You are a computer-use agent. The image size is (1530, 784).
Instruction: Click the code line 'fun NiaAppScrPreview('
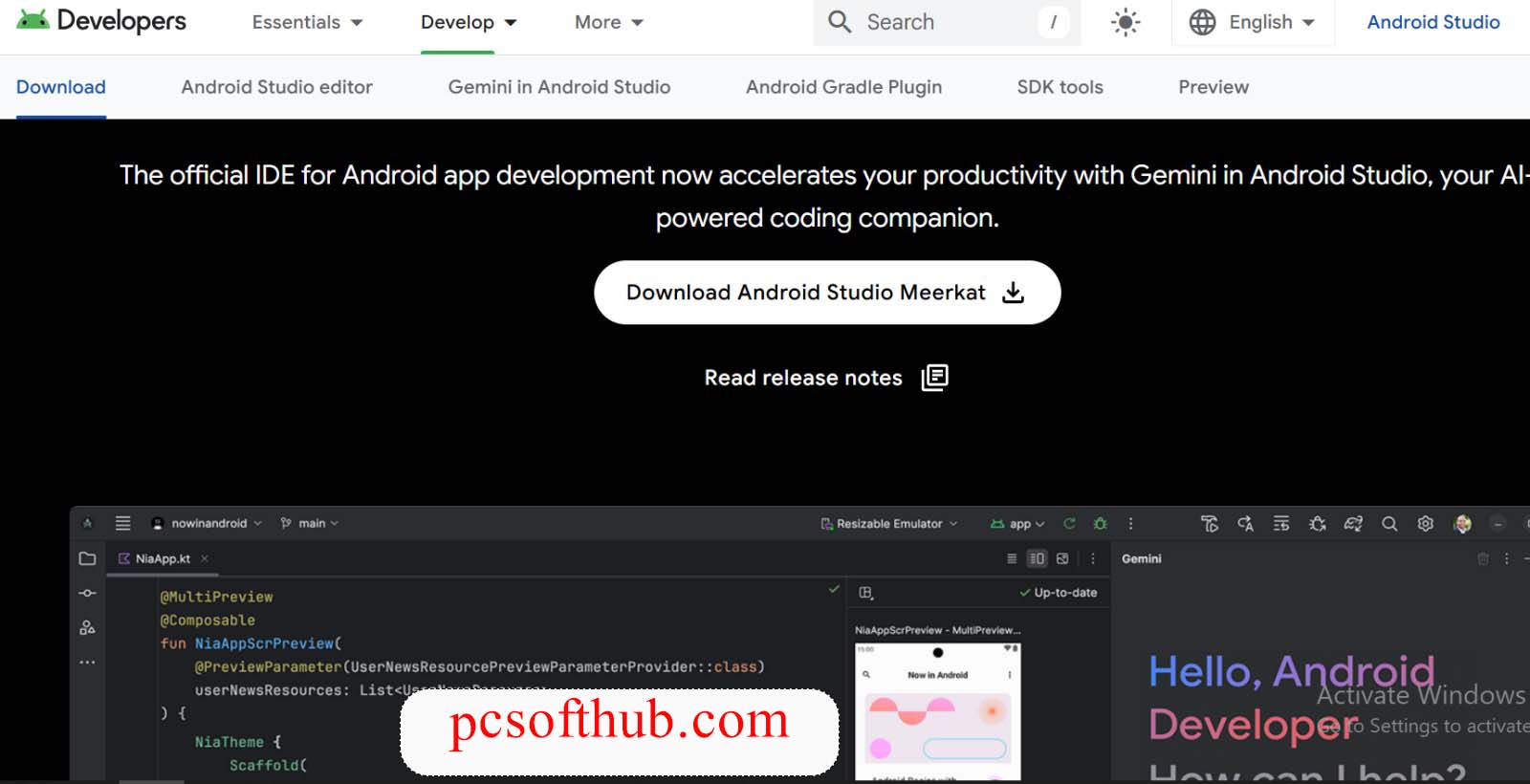[x=251, y=643]
